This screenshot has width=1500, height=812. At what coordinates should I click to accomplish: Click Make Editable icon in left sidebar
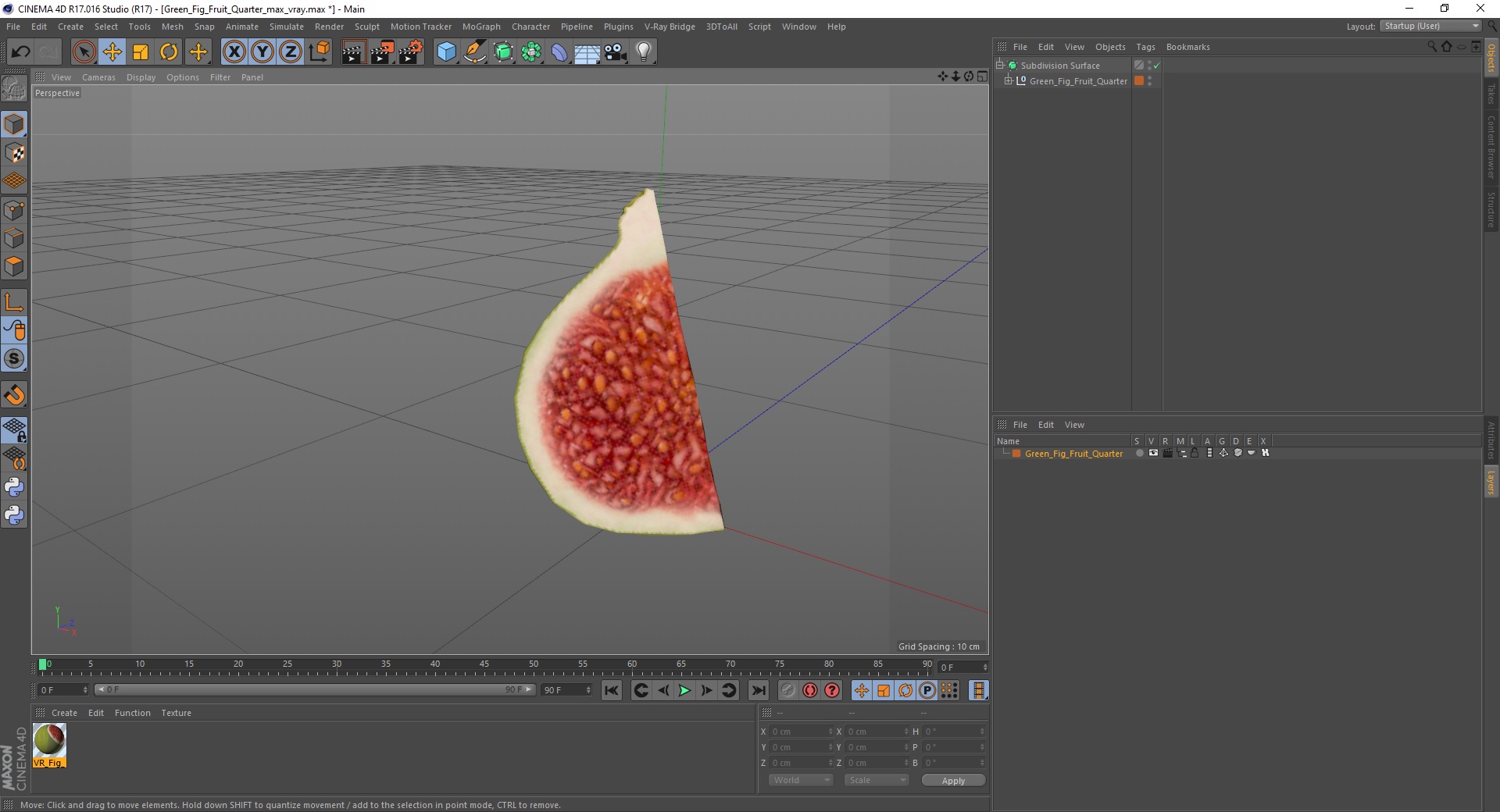click(x=14, y=88)
